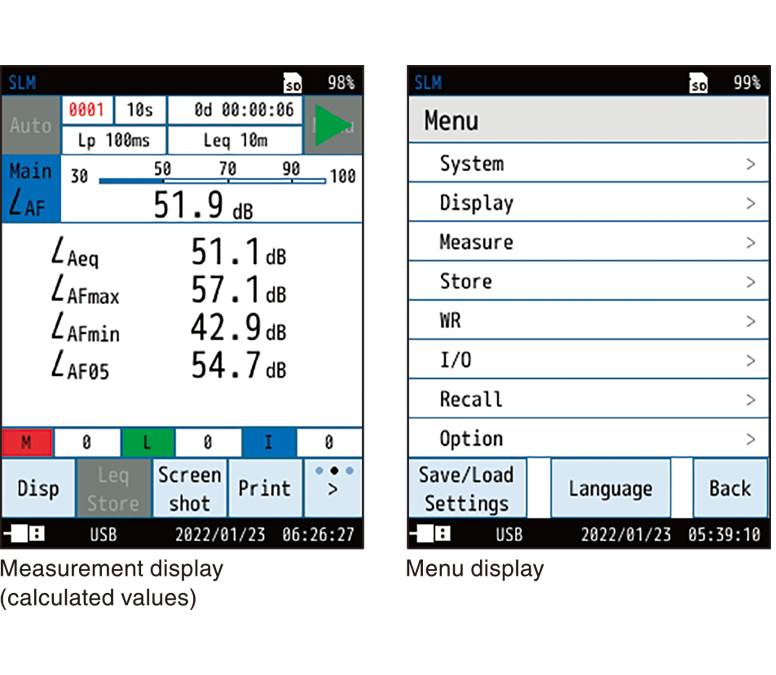Open the Measure menu item
The height and width of the screenshot is (675, 776).
coord(588,242)
